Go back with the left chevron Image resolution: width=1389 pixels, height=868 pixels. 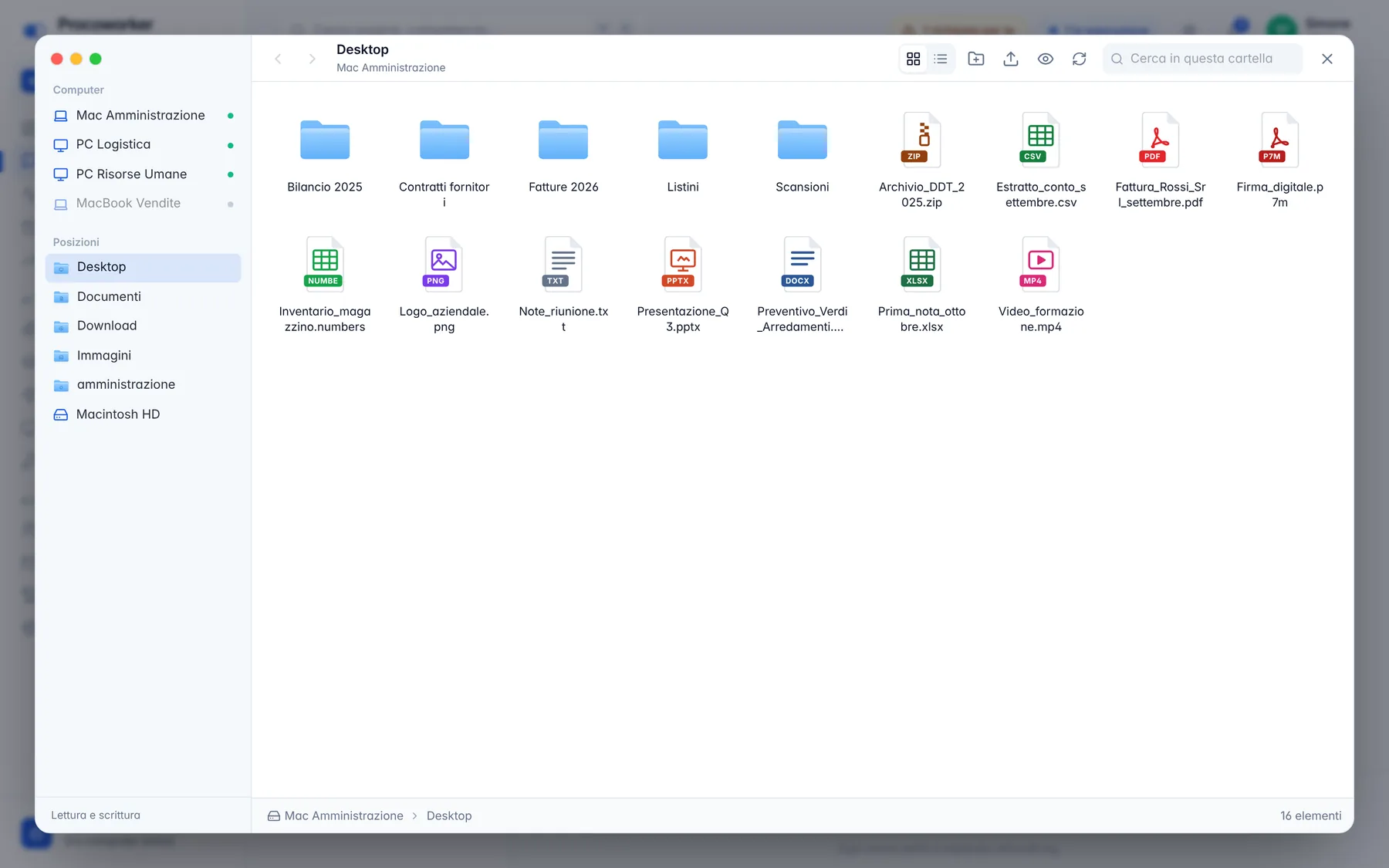tap(279, 59)
